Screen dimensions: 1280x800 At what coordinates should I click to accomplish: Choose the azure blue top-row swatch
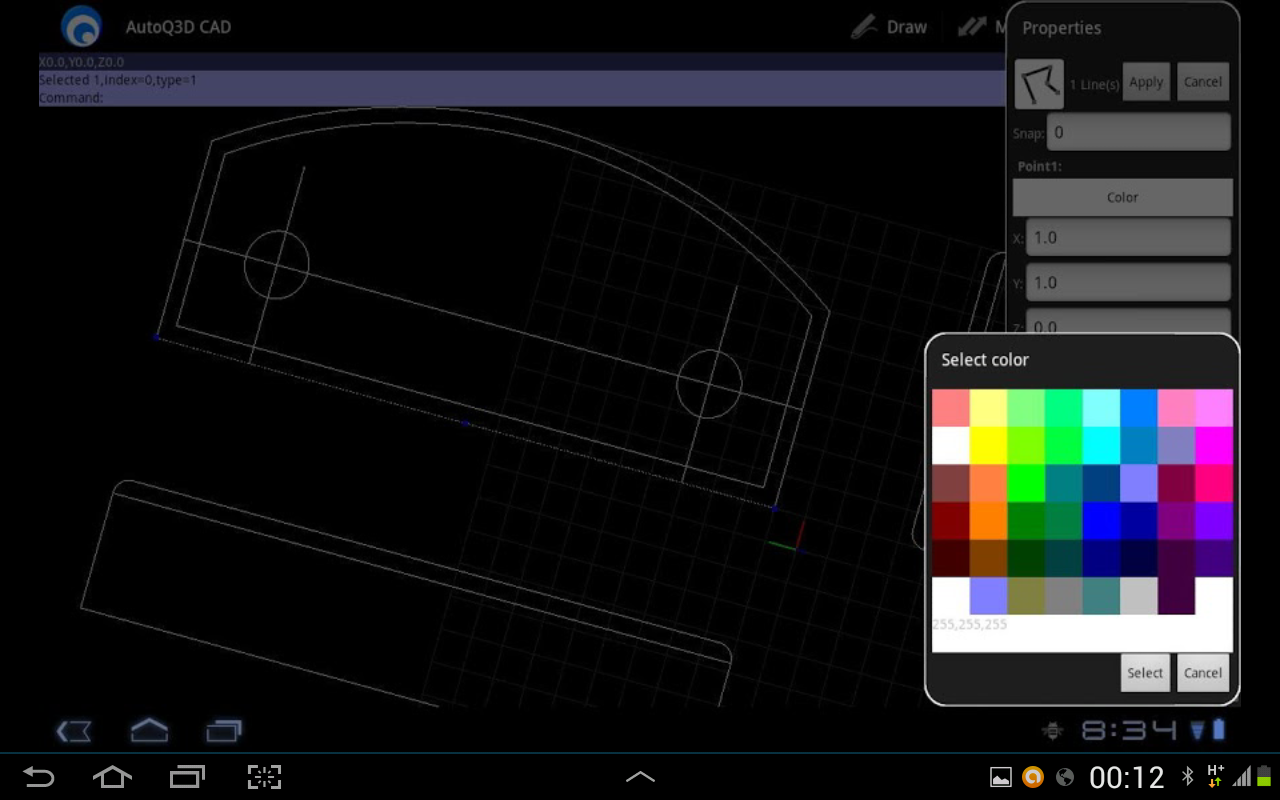(x=1139, y=408)
